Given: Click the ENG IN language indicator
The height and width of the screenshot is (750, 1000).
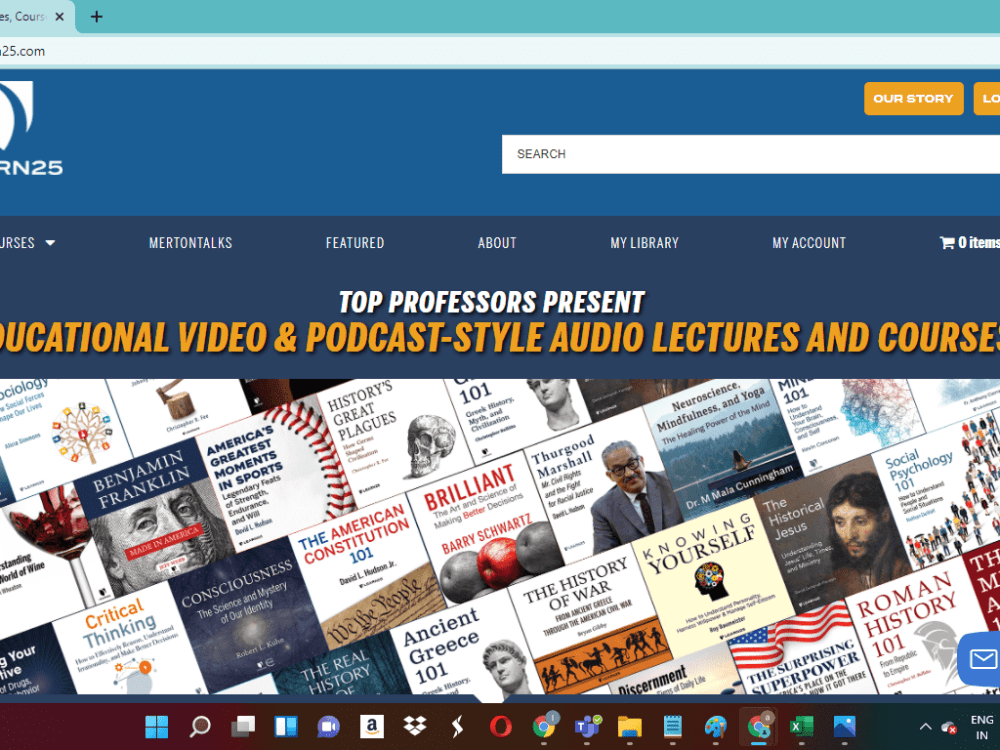Looking at the screenshot, I should [x=982, y=727].
